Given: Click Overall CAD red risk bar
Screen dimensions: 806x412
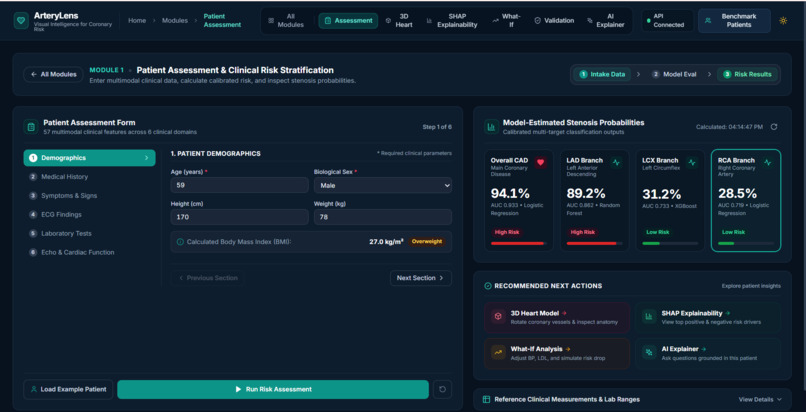Looking at the screenshot, I should (519, 244).
